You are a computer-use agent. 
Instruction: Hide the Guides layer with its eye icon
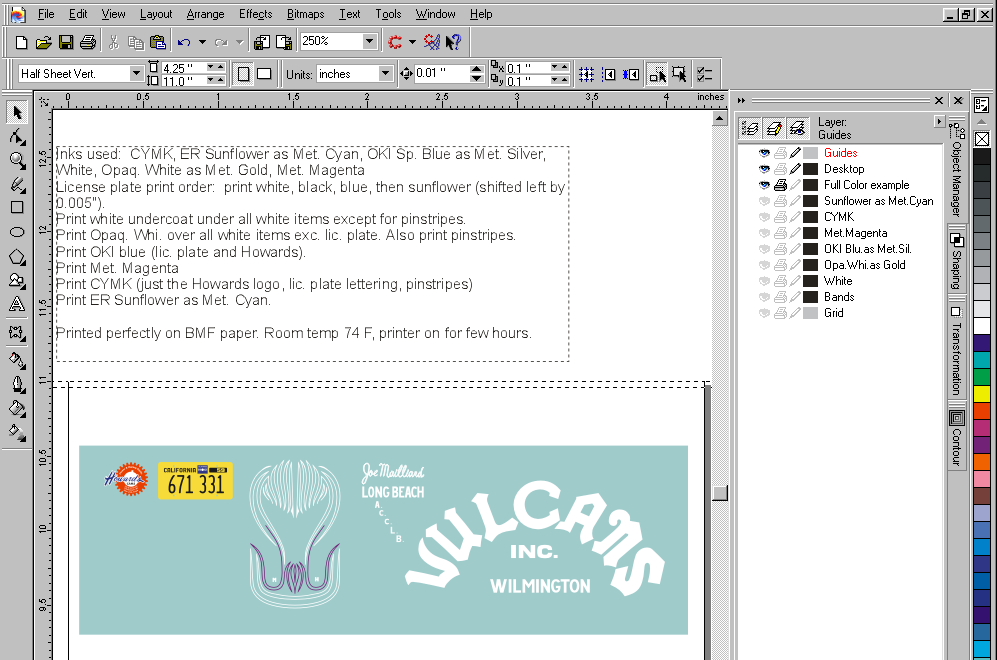pyautogui.click(x=764, y=153)
